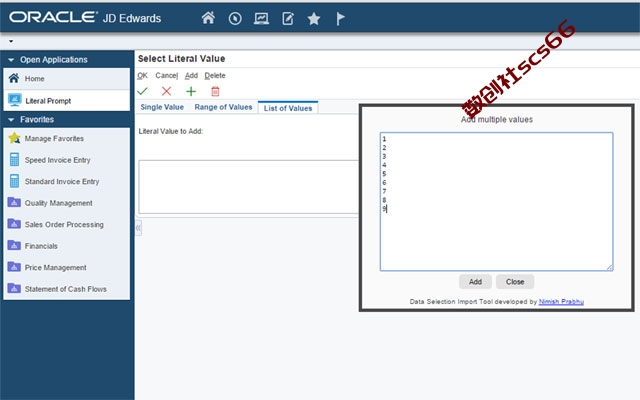Viewport: 640px width, 400px height.
Task: Switch to the Range of Values tab
Action: pos(223,107)
